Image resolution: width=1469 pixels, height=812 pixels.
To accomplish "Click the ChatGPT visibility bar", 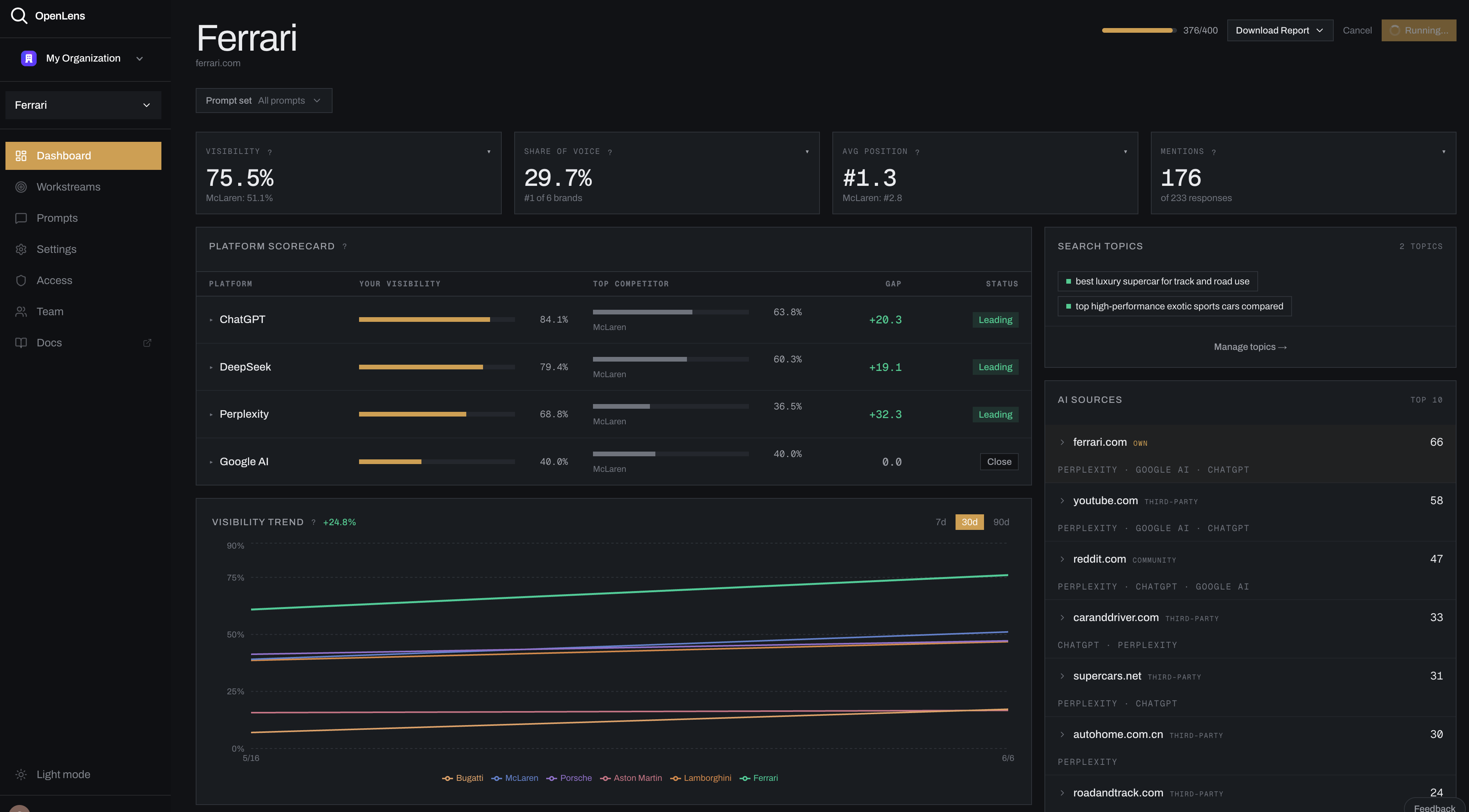I will (437, 320).
